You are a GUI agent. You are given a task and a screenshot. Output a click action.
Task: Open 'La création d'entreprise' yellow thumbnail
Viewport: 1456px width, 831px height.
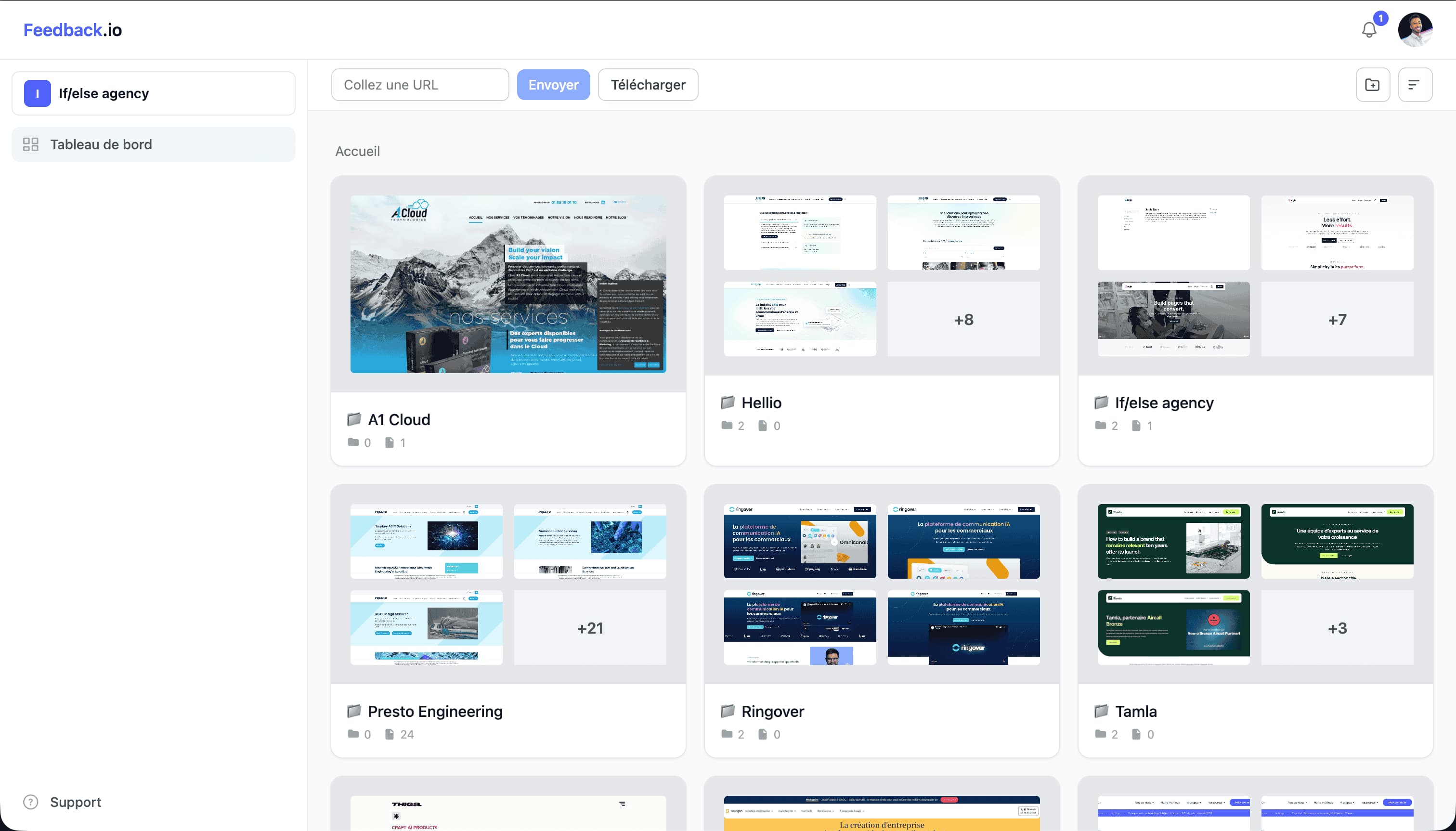tap(882, 813)
